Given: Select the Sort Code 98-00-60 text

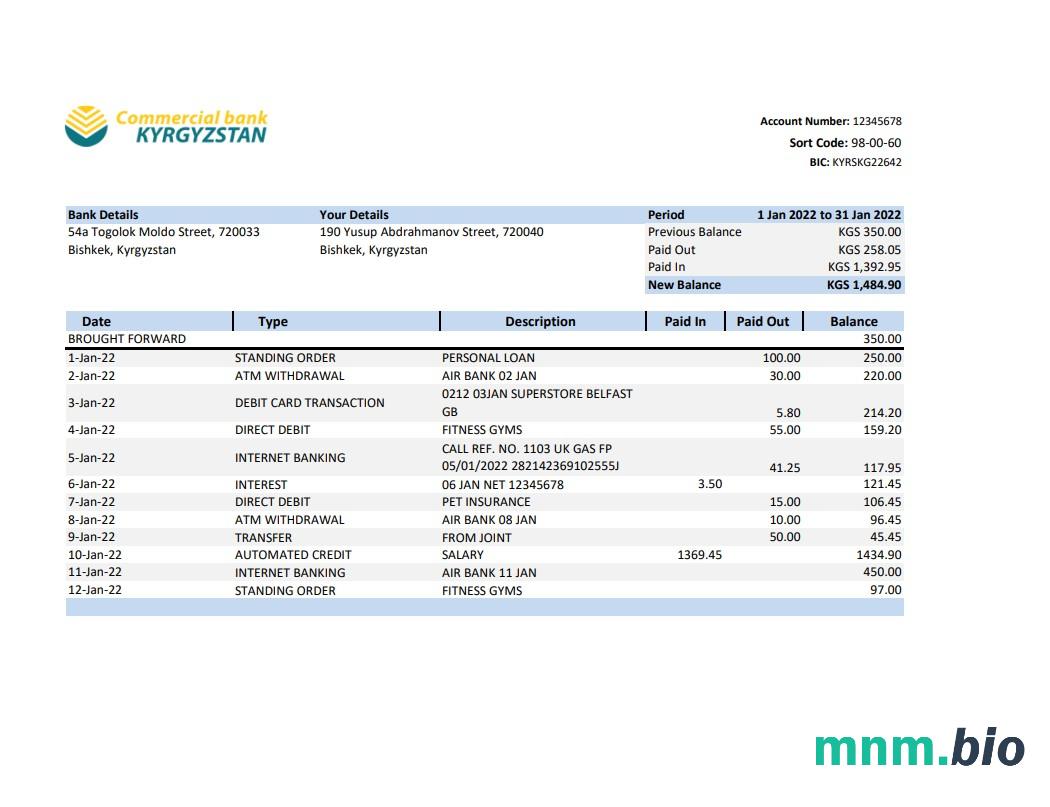Looking at the screenshot, I should [x=845, y=143].
